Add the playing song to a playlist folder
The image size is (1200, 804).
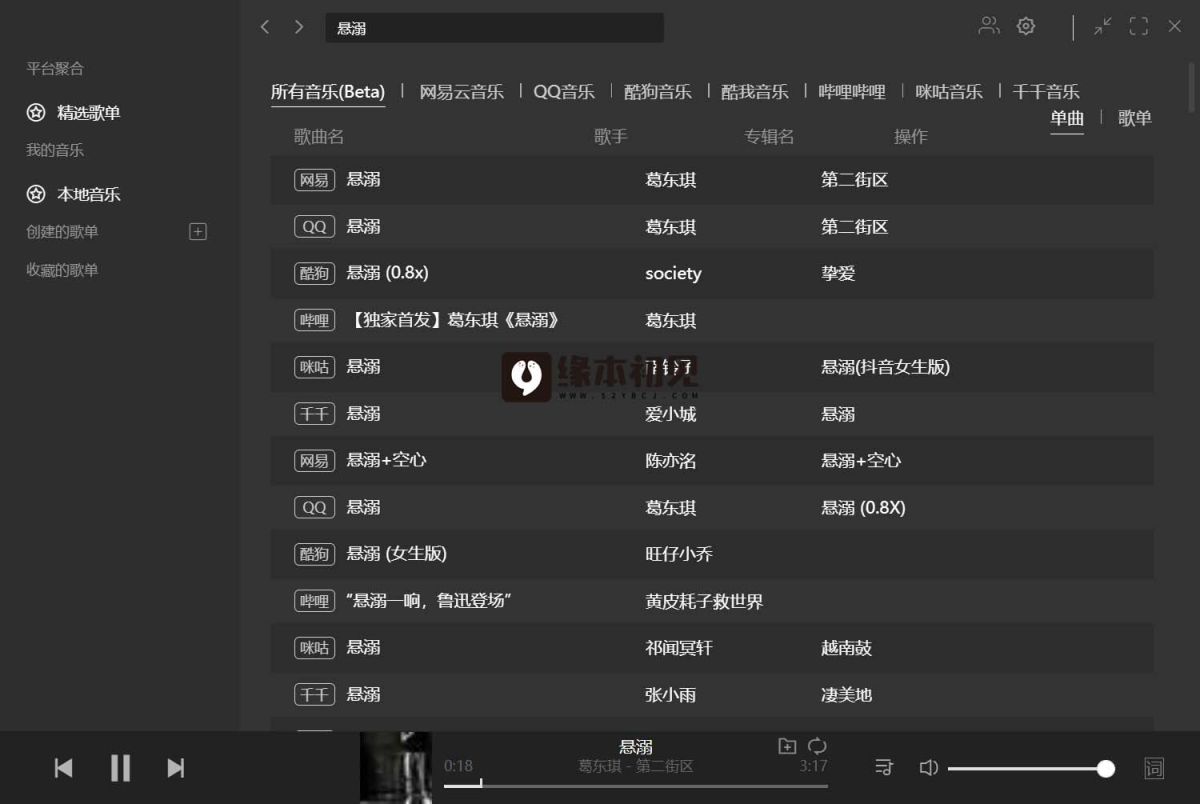(x=787, y=746)
